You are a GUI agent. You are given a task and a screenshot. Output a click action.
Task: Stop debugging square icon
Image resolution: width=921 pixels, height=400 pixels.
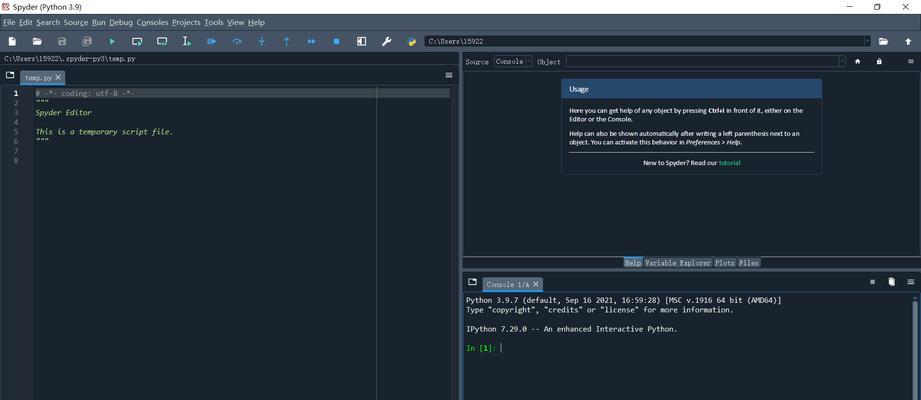(337, 42)
